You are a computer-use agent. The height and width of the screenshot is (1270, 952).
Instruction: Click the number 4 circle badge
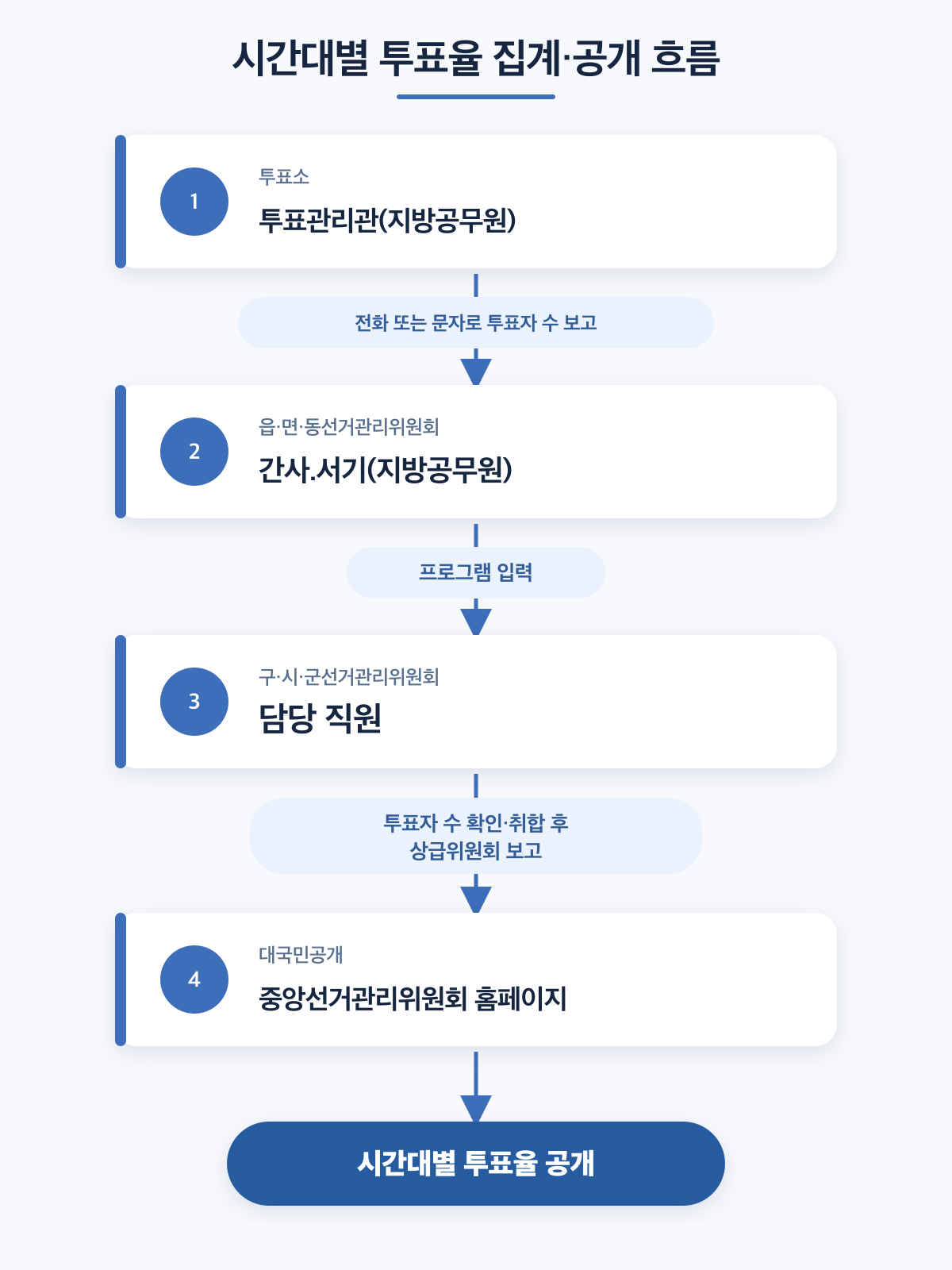tap(194, 979)
